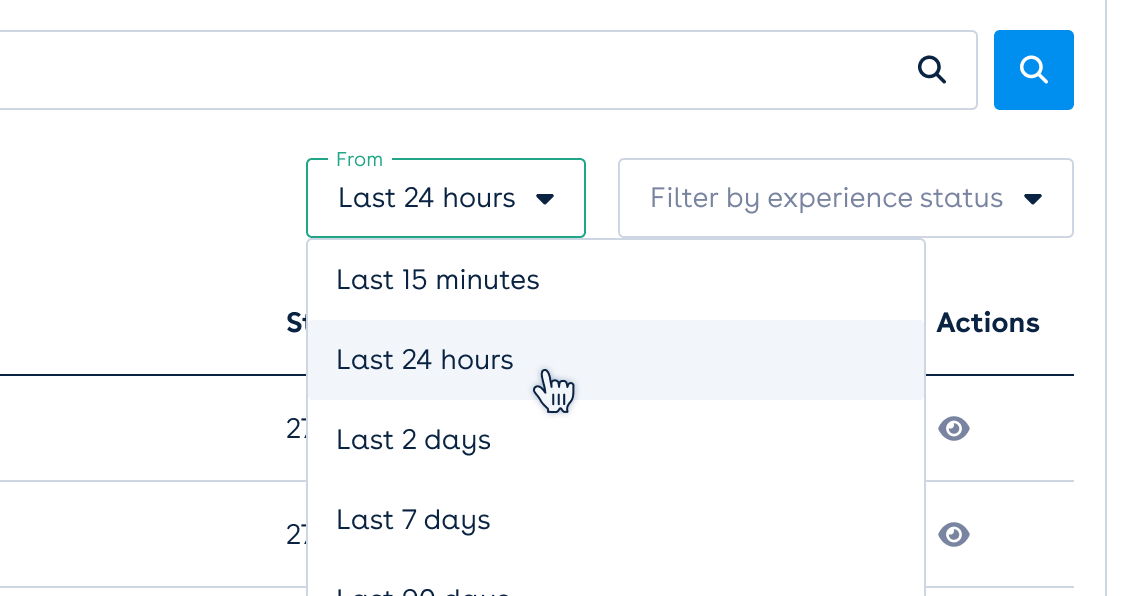This screenshot has height=596, width=1142.
Task: Select the Last 15 minutes option
Action: (x=438, y=280)
